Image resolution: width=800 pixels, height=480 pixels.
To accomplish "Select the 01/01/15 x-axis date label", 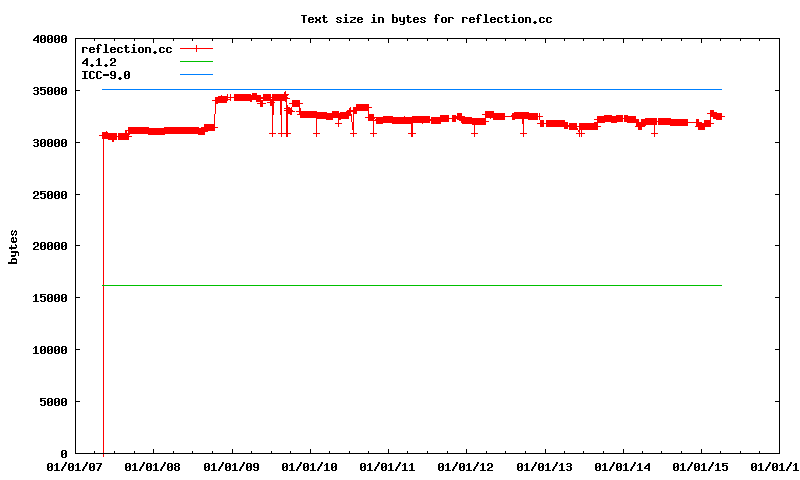I will 700,467.
